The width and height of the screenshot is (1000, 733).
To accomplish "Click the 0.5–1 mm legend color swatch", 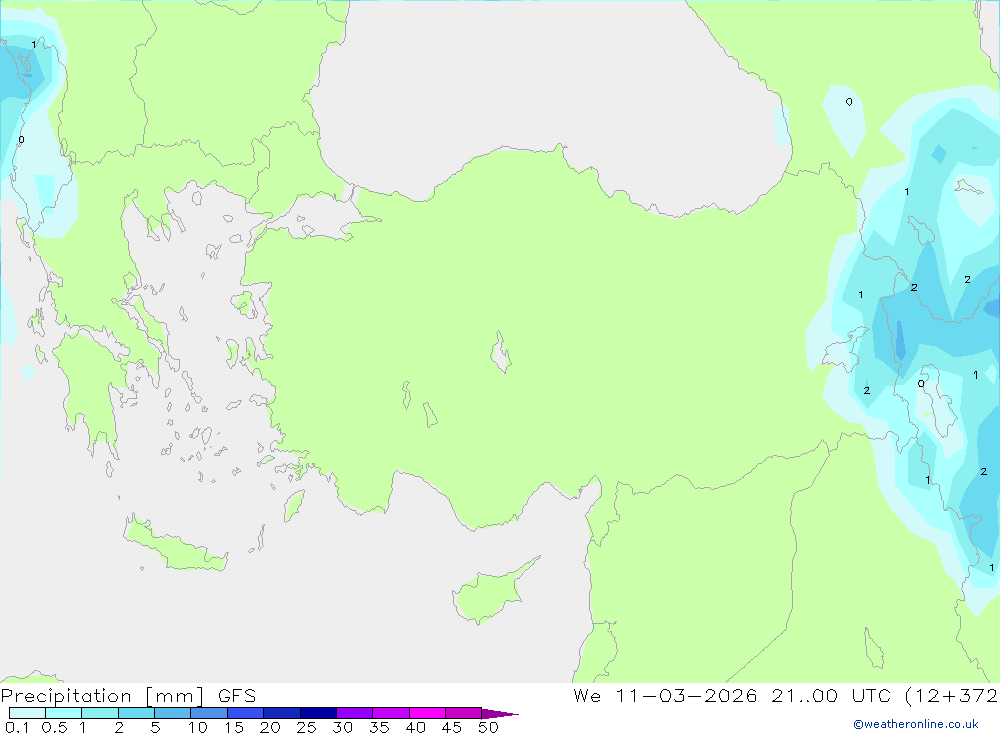I will 64,713.
